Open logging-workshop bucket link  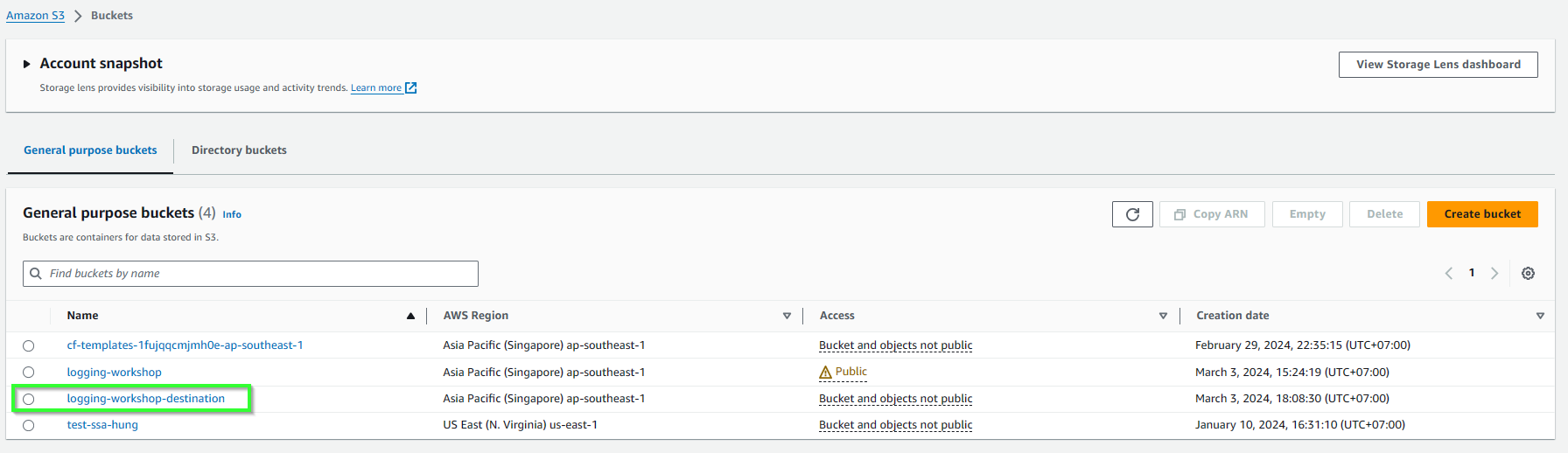pos(115,373)
